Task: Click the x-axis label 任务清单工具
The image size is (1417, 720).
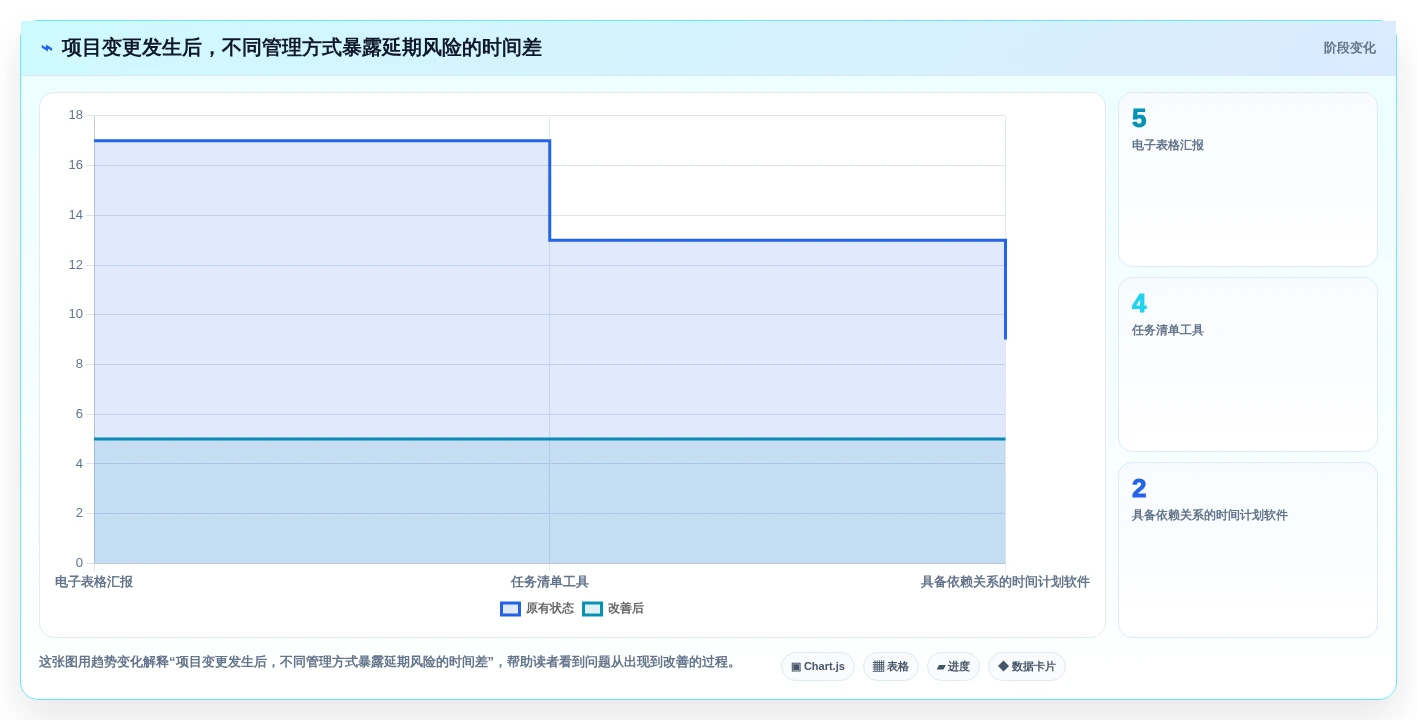Action: [x=550, y=582]
